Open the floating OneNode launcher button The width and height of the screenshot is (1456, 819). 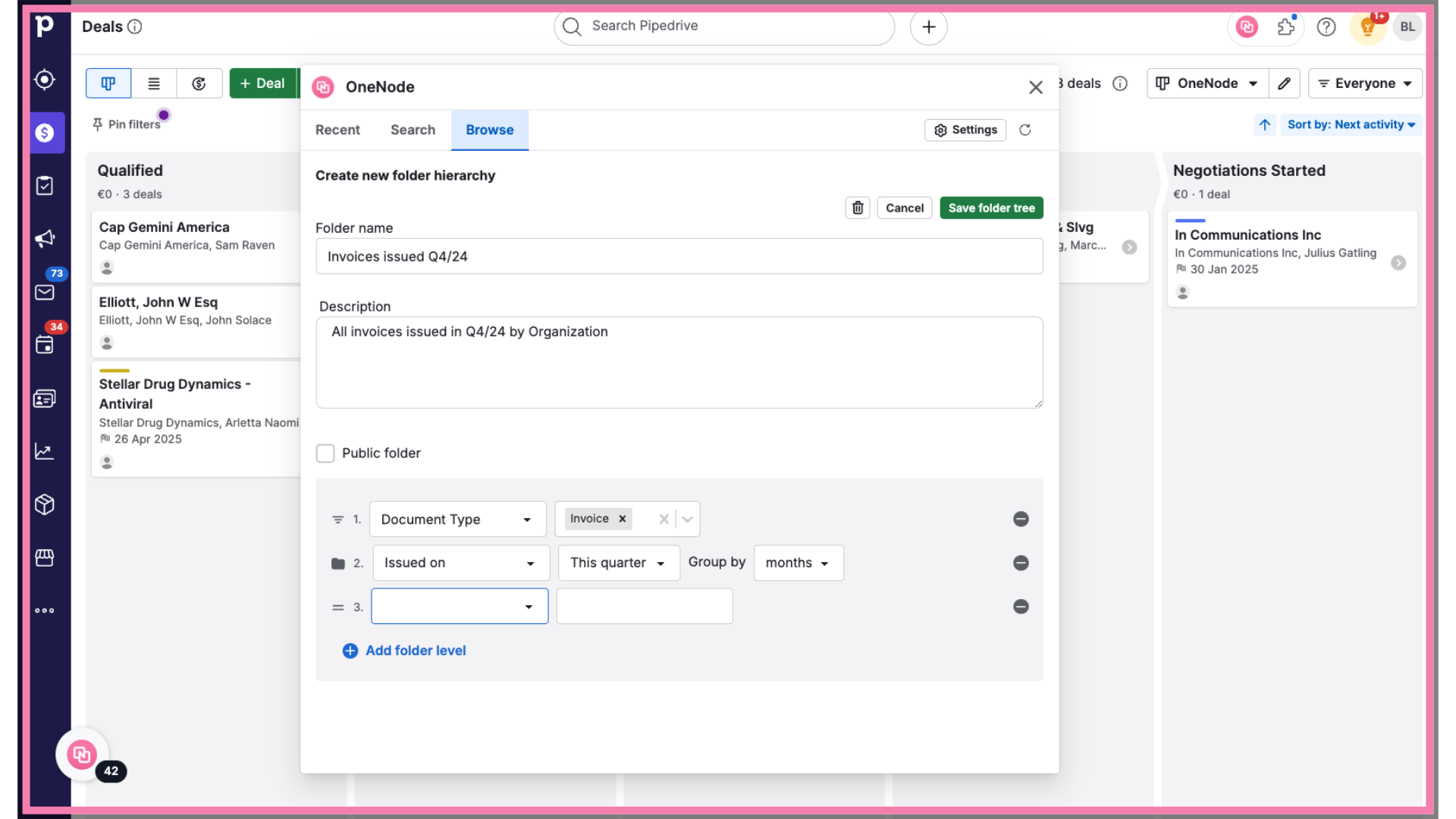82,755
